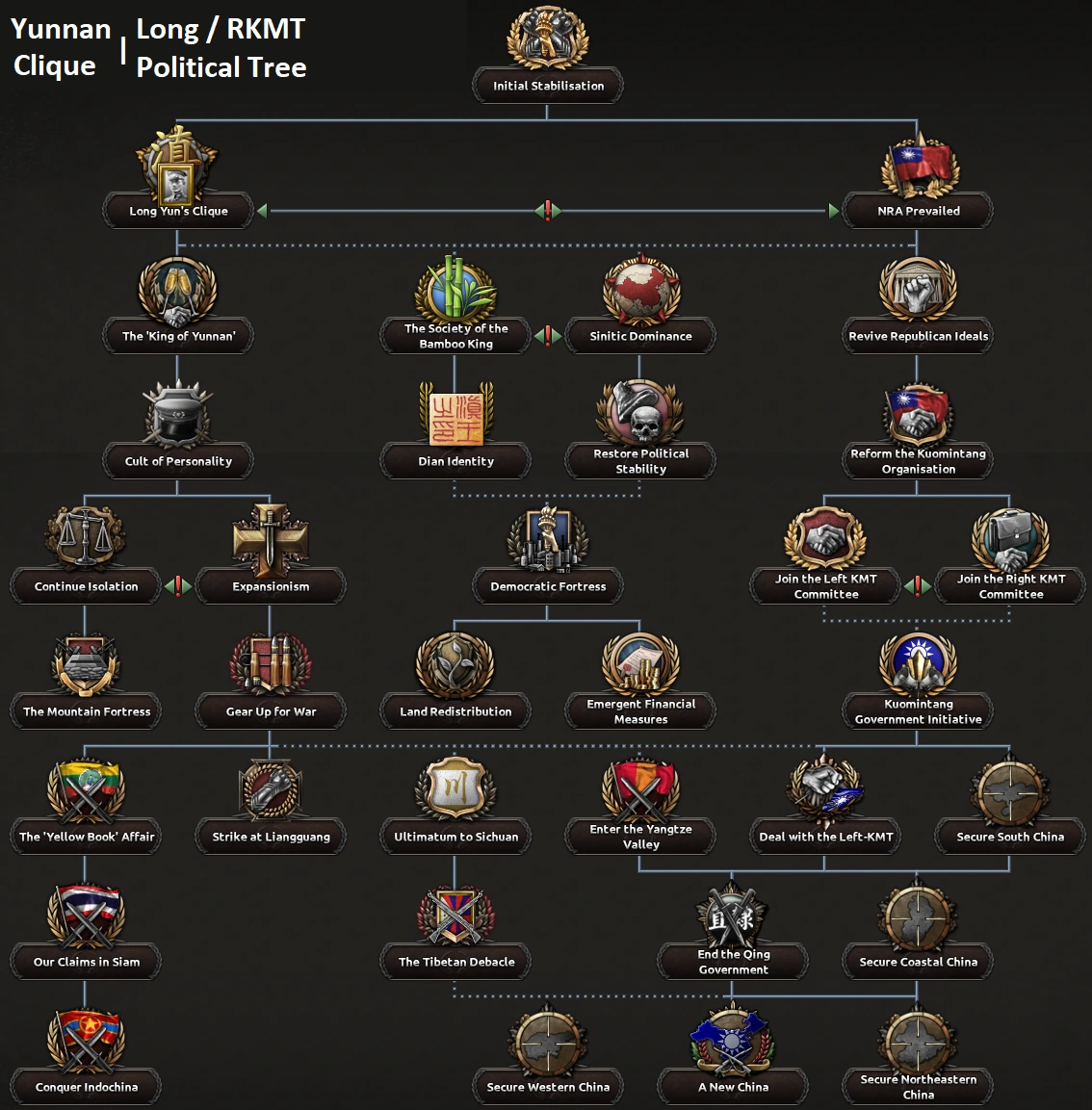The width and height of the screenshot is (1092, 1110).
Task: Click the 'Secure Western China' label
Action: pyautogui.click(x=548, y=1087)
